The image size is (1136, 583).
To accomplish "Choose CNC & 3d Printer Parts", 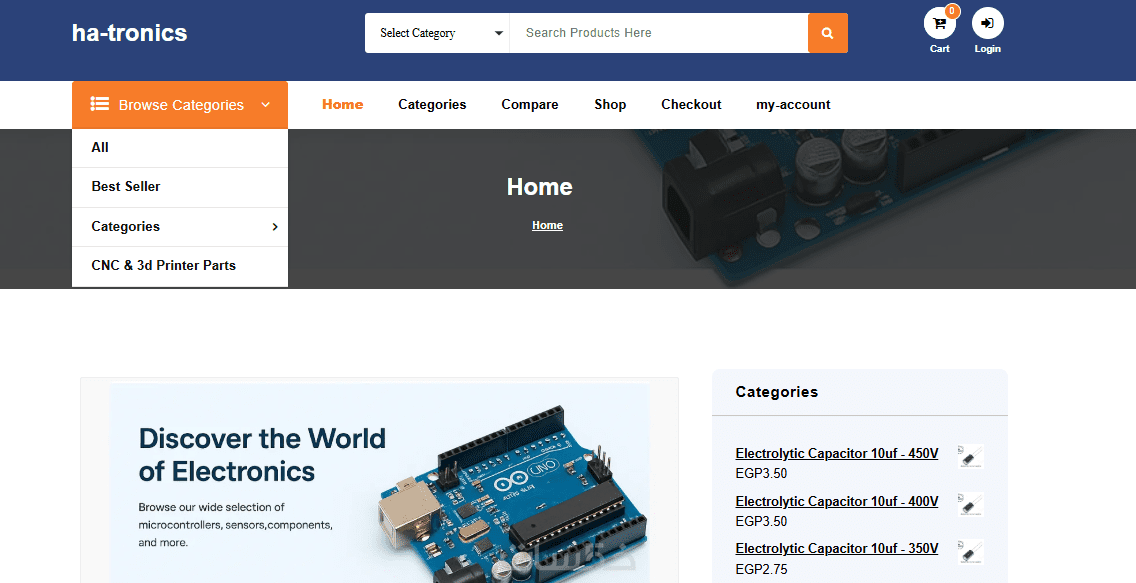I will pos(180,266).
